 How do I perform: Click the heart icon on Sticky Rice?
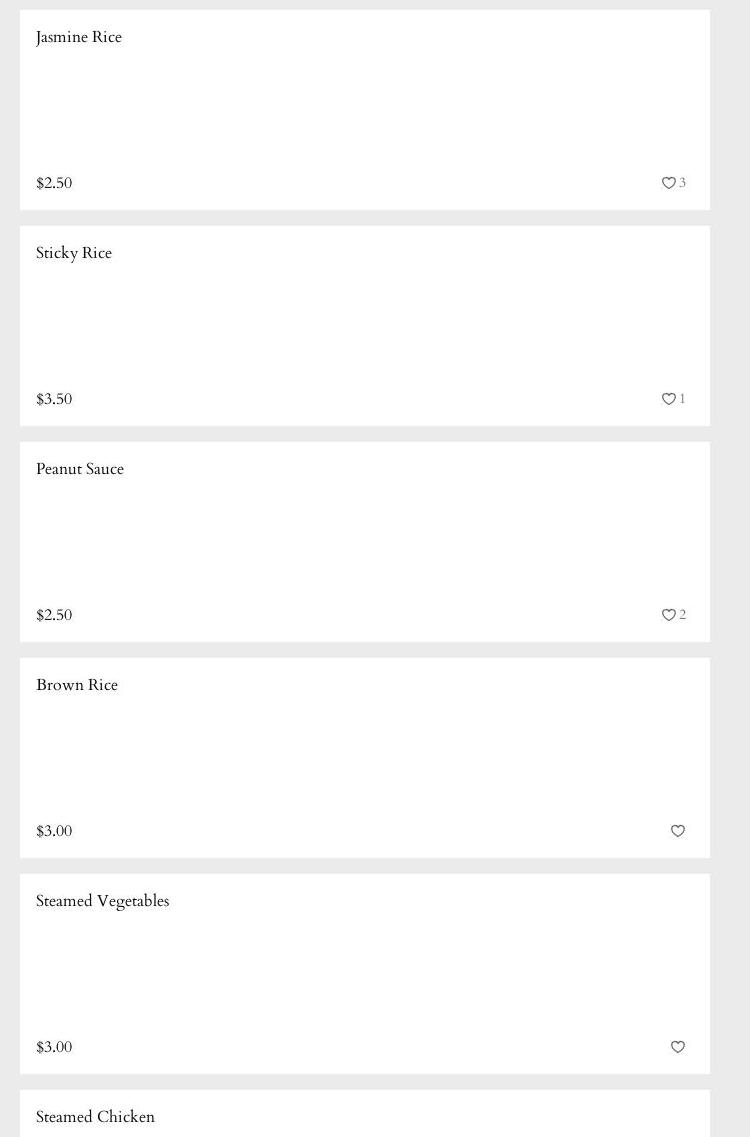click(668, 399)
